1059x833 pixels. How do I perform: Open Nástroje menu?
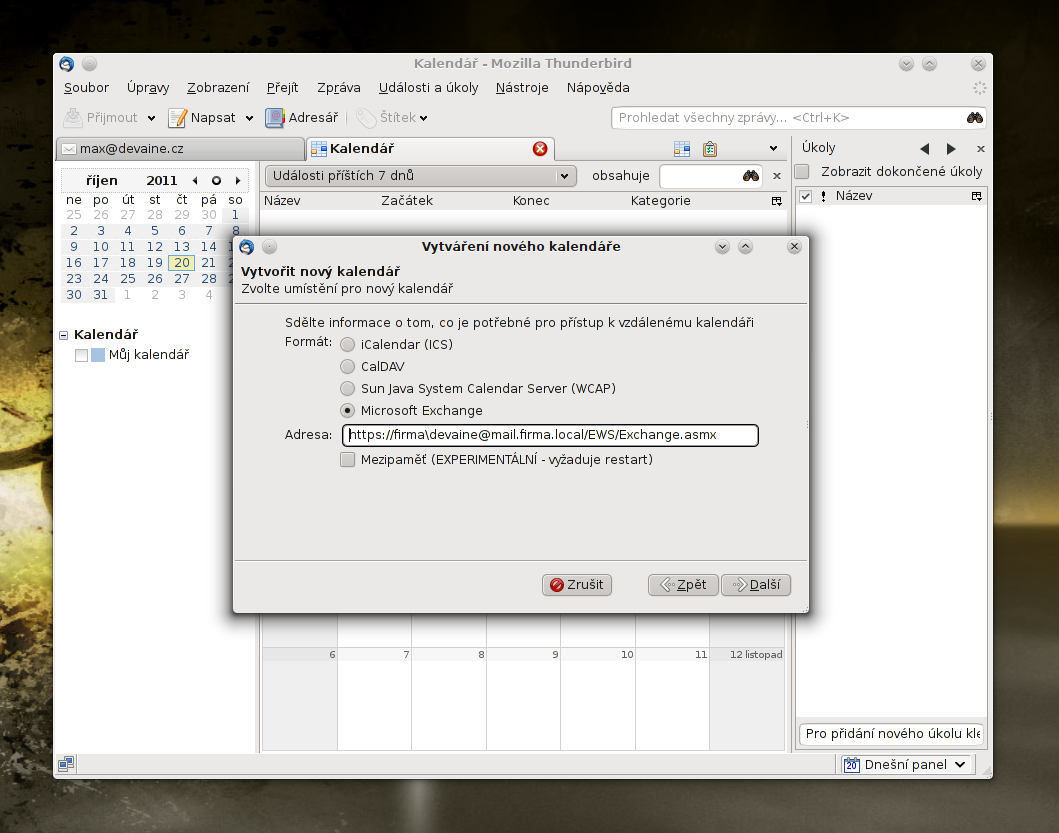(x=522, y=88)
